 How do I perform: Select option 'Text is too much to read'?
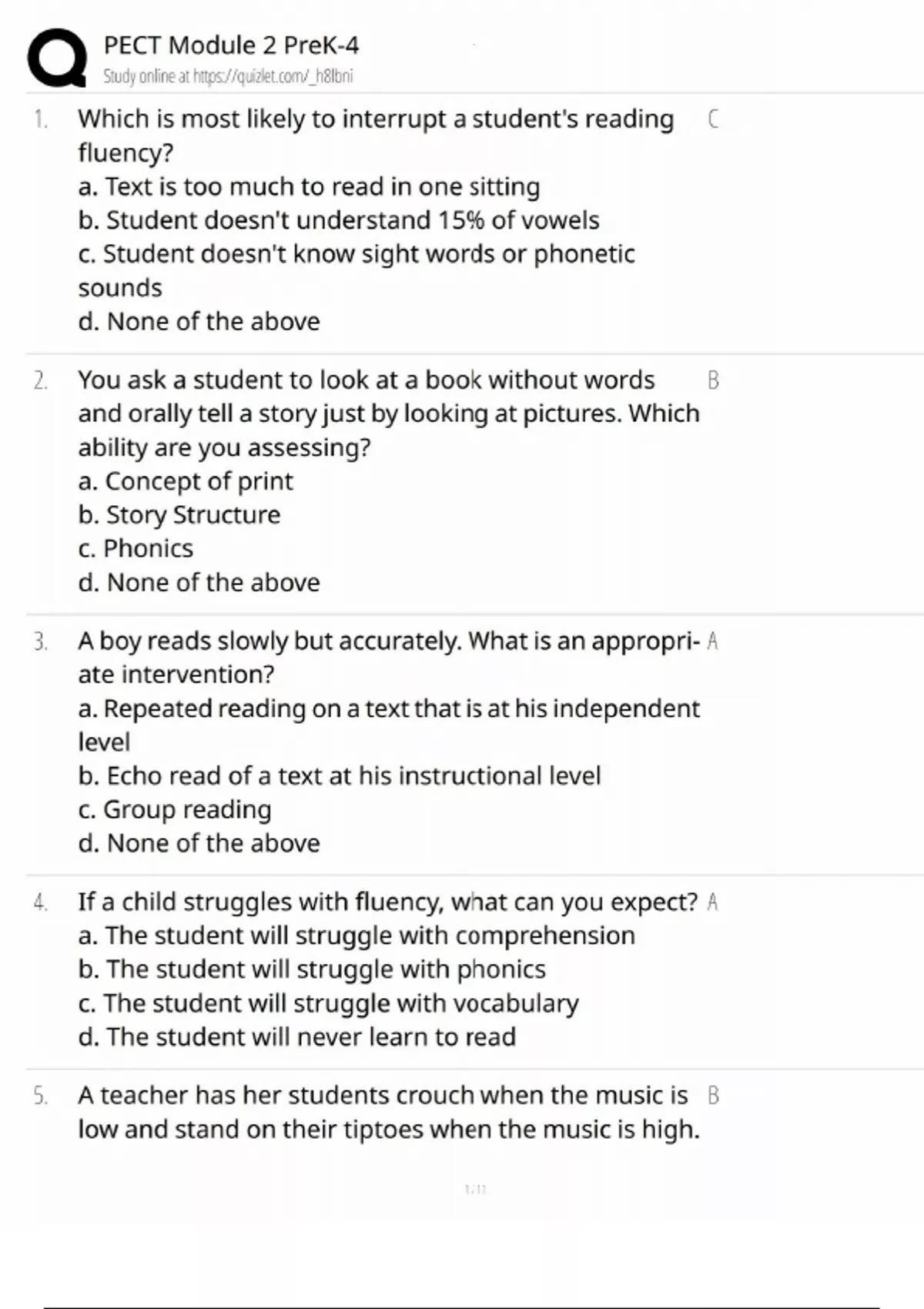309,186
